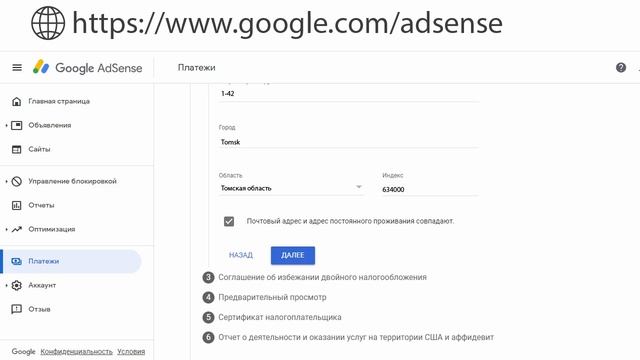Image resolution: width=640 pixels, height=360 pixels.
Task: Click the Google AdSense logo
Action: coord(87,68)
